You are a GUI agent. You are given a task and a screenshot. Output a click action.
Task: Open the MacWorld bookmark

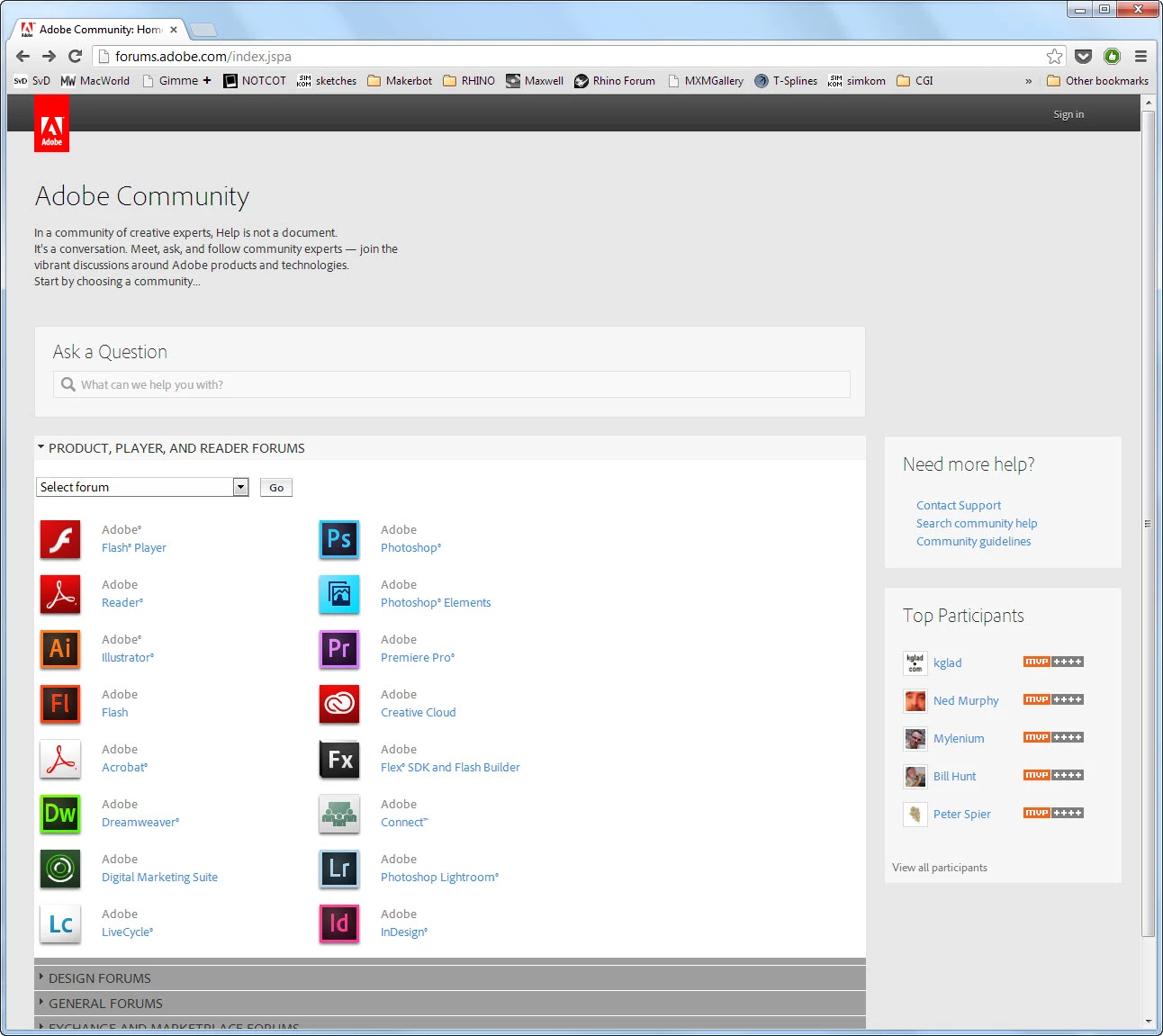point(95,81)
